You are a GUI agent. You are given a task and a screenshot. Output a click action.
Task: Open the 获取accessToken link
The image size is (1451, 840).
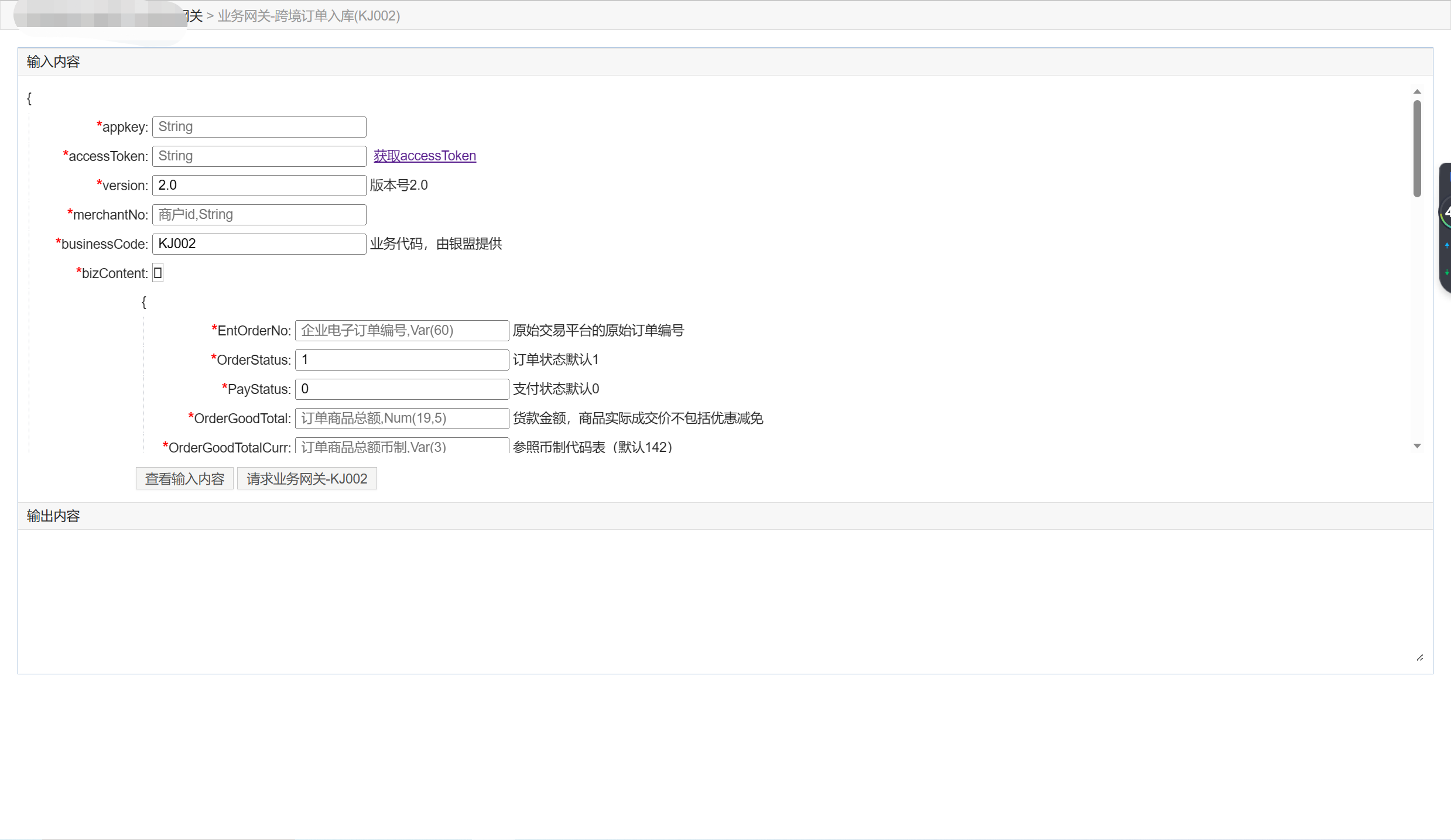click(425, 156)
